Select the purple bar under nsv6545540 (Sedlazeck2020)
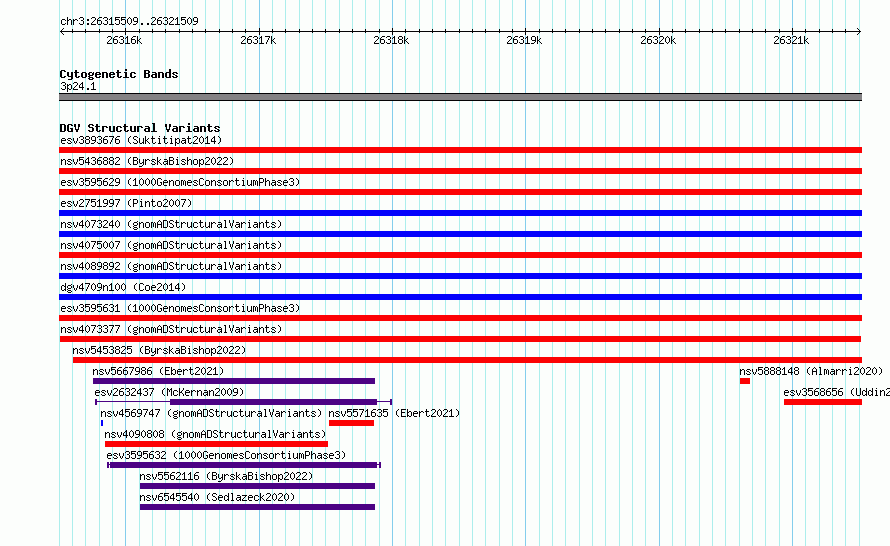Viewport: 890px width, 546px height. [x=257, y=507]
